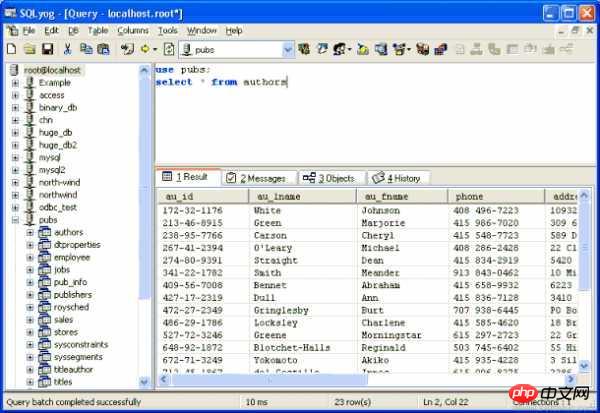Viewport: 600px width, 413px height.
Task: Click the au_lname column header
Action: point(302,197)
